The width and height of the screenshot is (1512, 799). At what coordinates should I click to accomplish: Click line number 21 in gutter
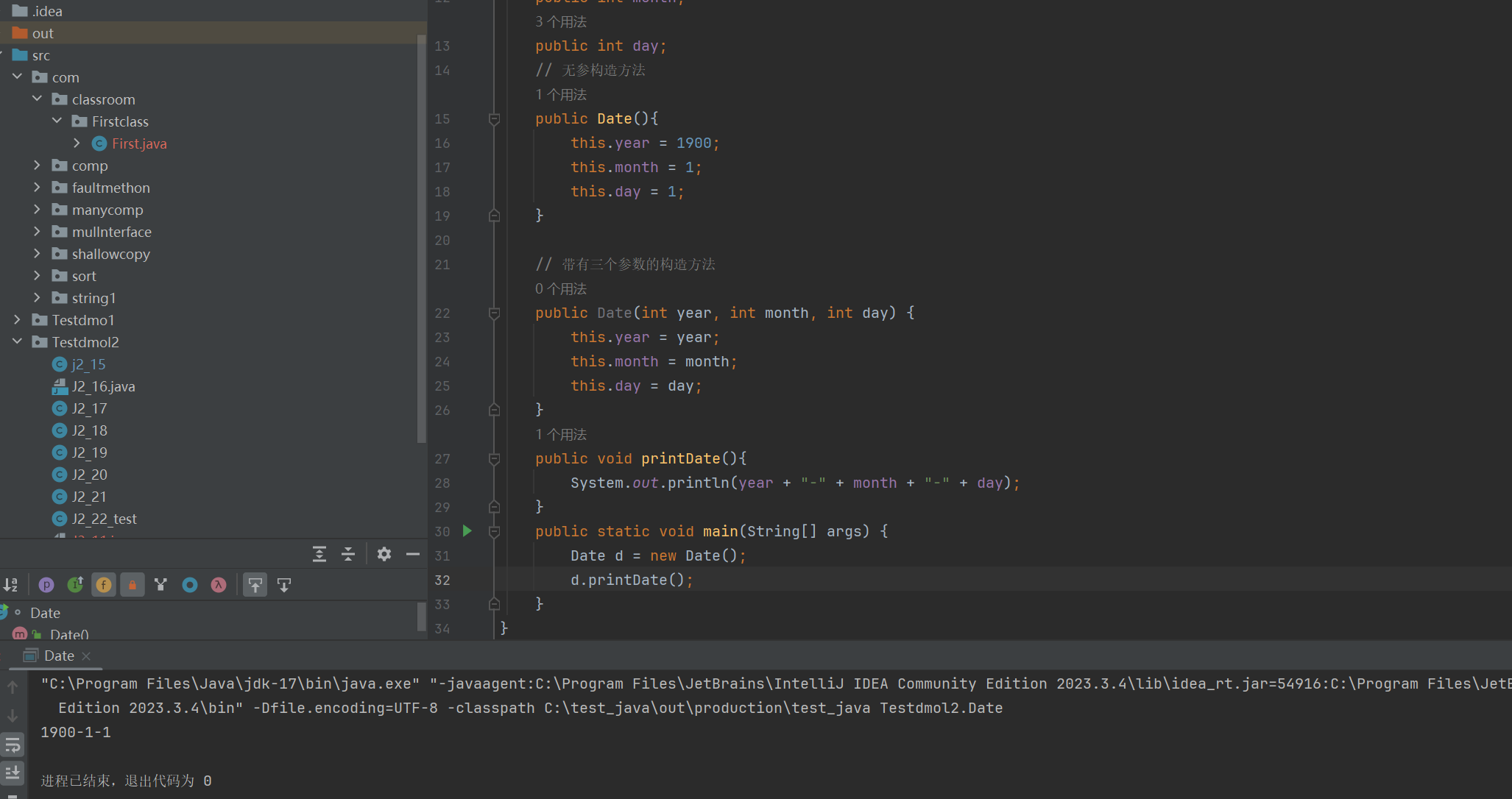(x=442, y=264)
